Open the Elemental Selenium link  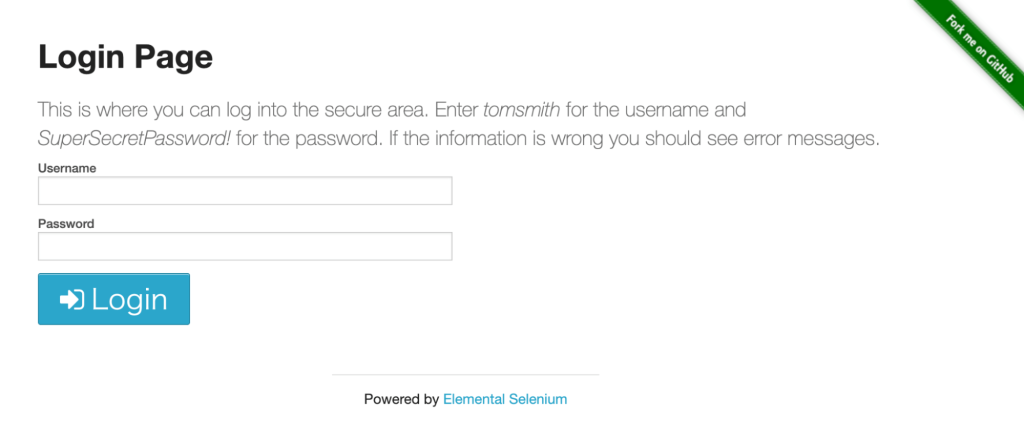point(505,399)
